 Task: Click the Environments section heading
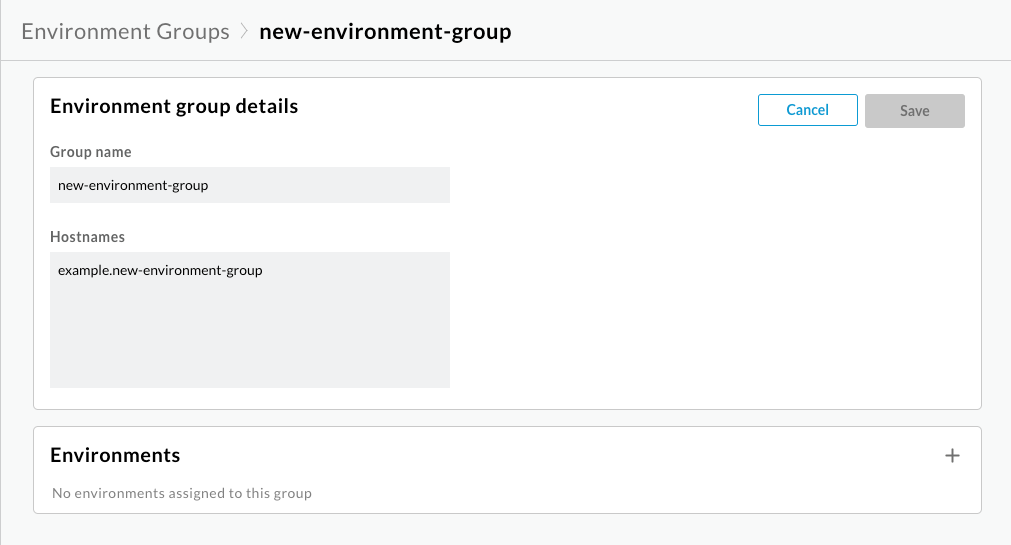coord(115,456)
